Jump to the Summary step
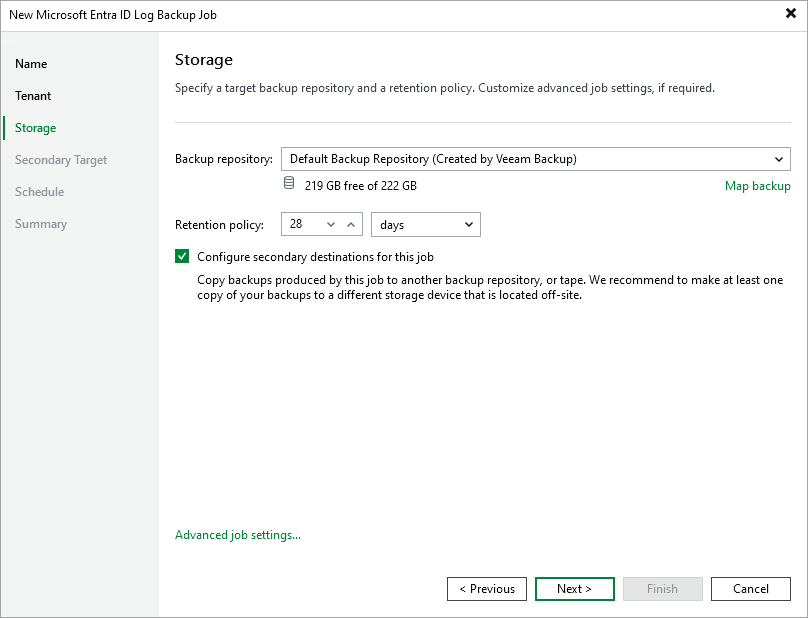 (41, 223)
